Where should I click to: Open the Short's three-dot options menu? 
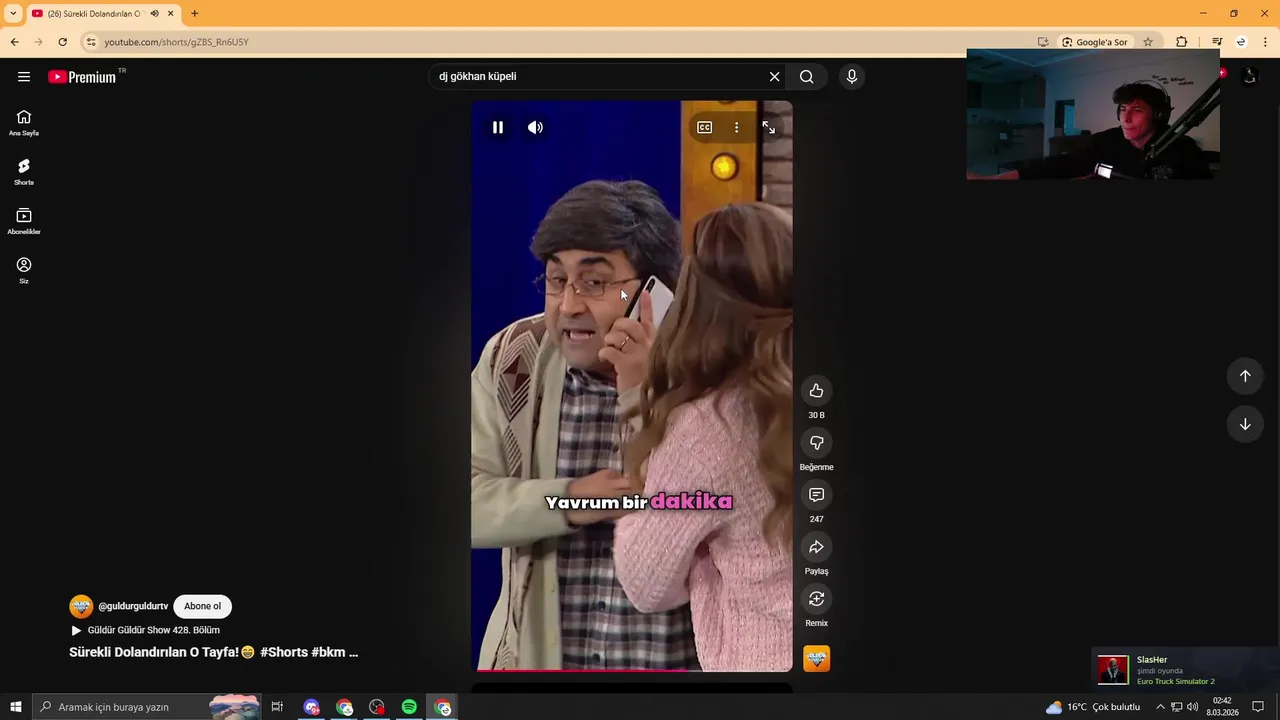click(x=736, y=127)
